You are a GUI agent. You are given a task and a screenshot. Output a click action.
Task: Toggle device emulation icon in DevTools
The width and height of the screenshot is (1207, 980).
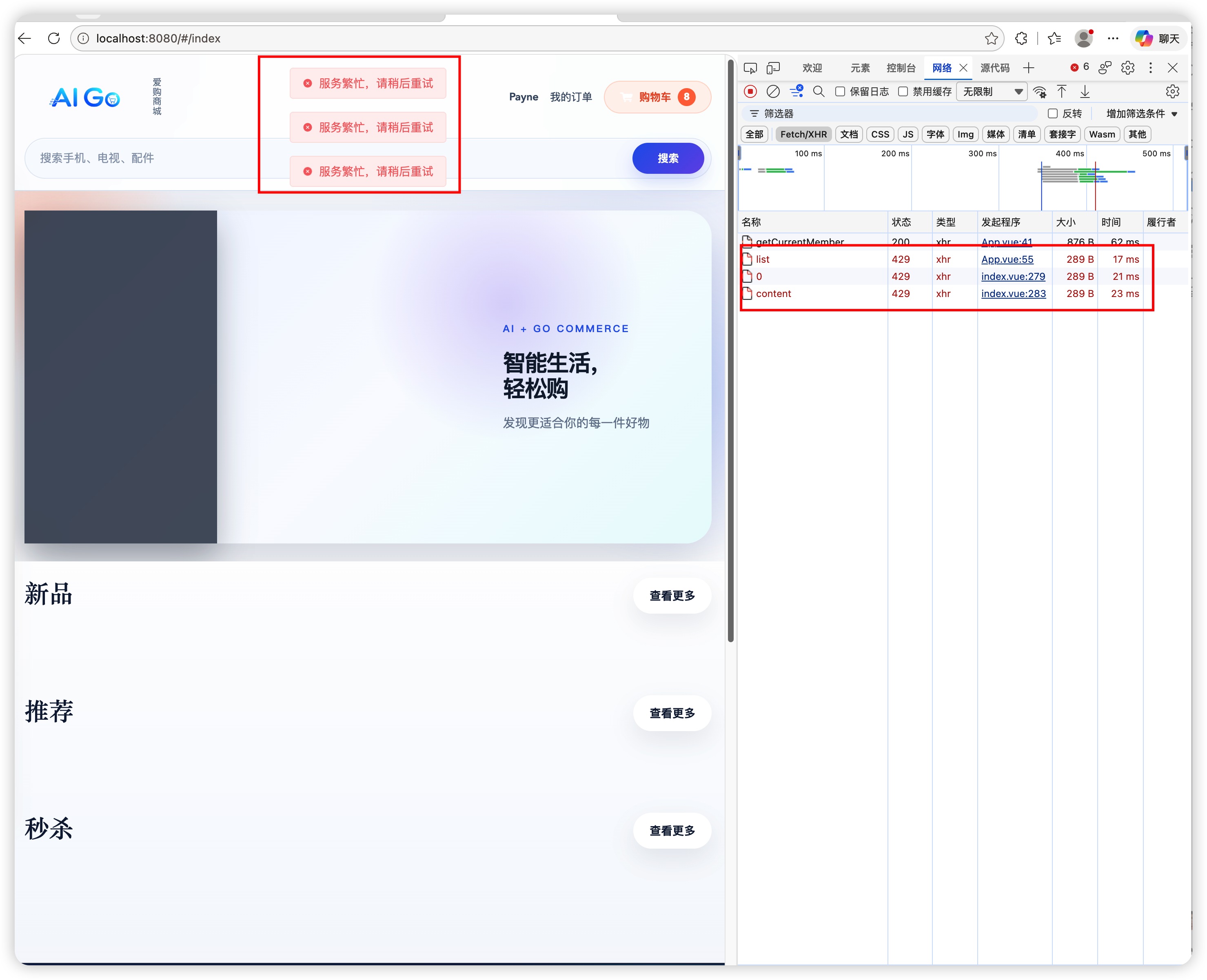(x=773, y=68)
